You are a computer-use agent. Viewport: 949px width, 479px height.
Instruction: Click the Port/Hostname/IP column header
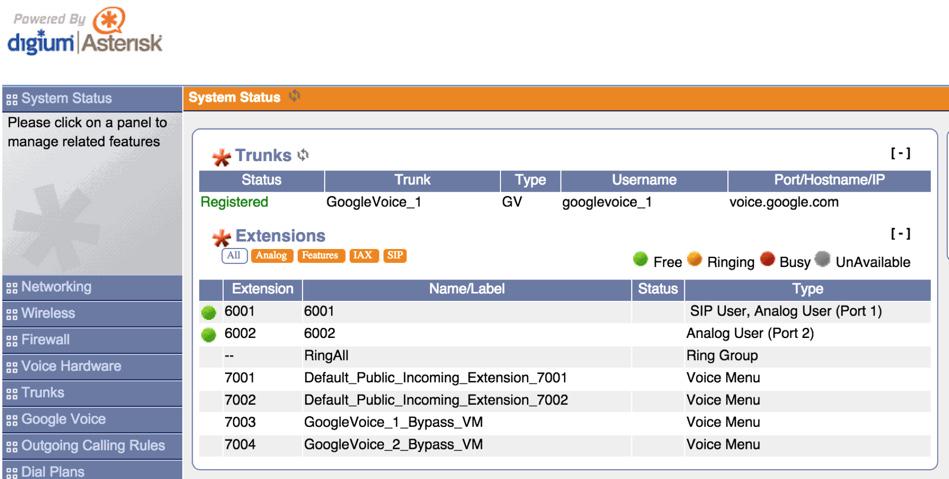(x=829, y=180)
